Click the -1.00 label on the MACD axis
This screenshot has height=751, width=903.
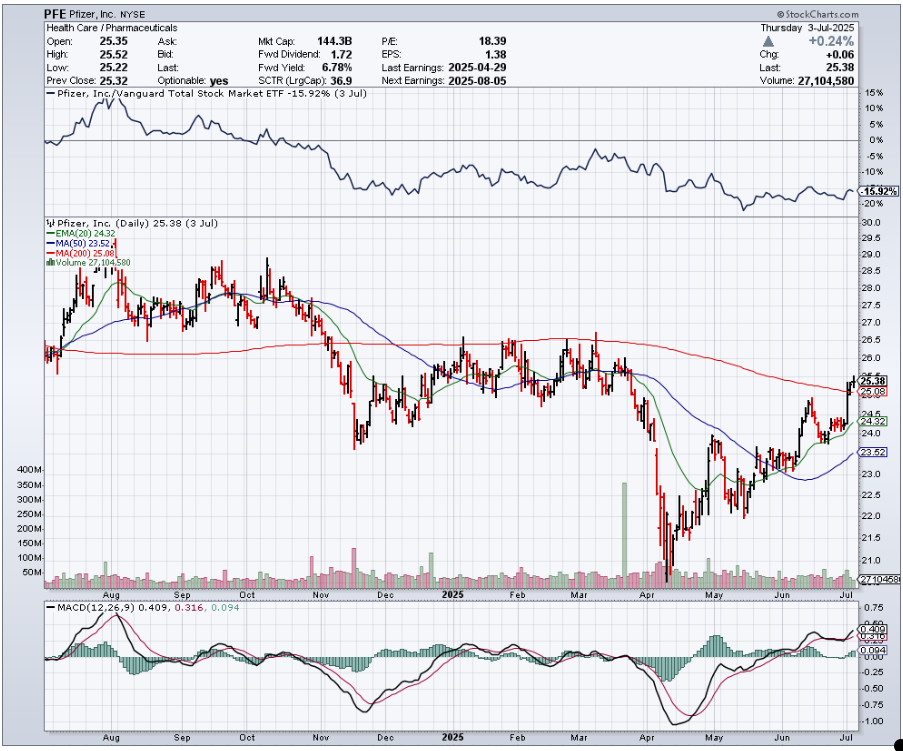click(x=873, y=721)
